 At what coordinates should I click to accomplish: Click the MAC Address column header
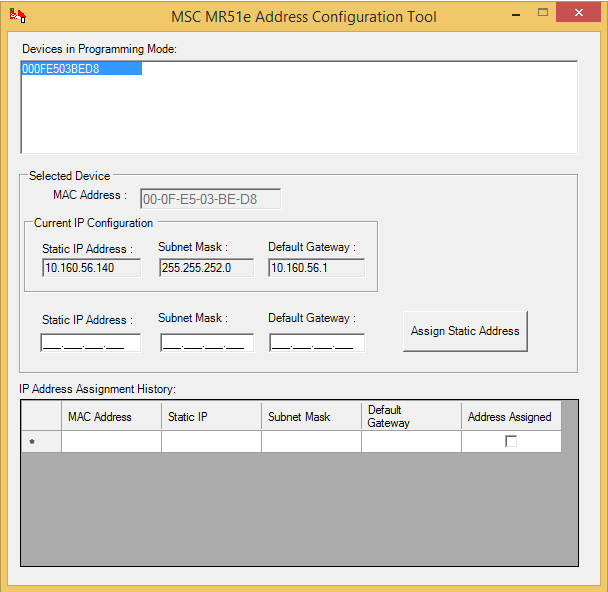[111, 416]
